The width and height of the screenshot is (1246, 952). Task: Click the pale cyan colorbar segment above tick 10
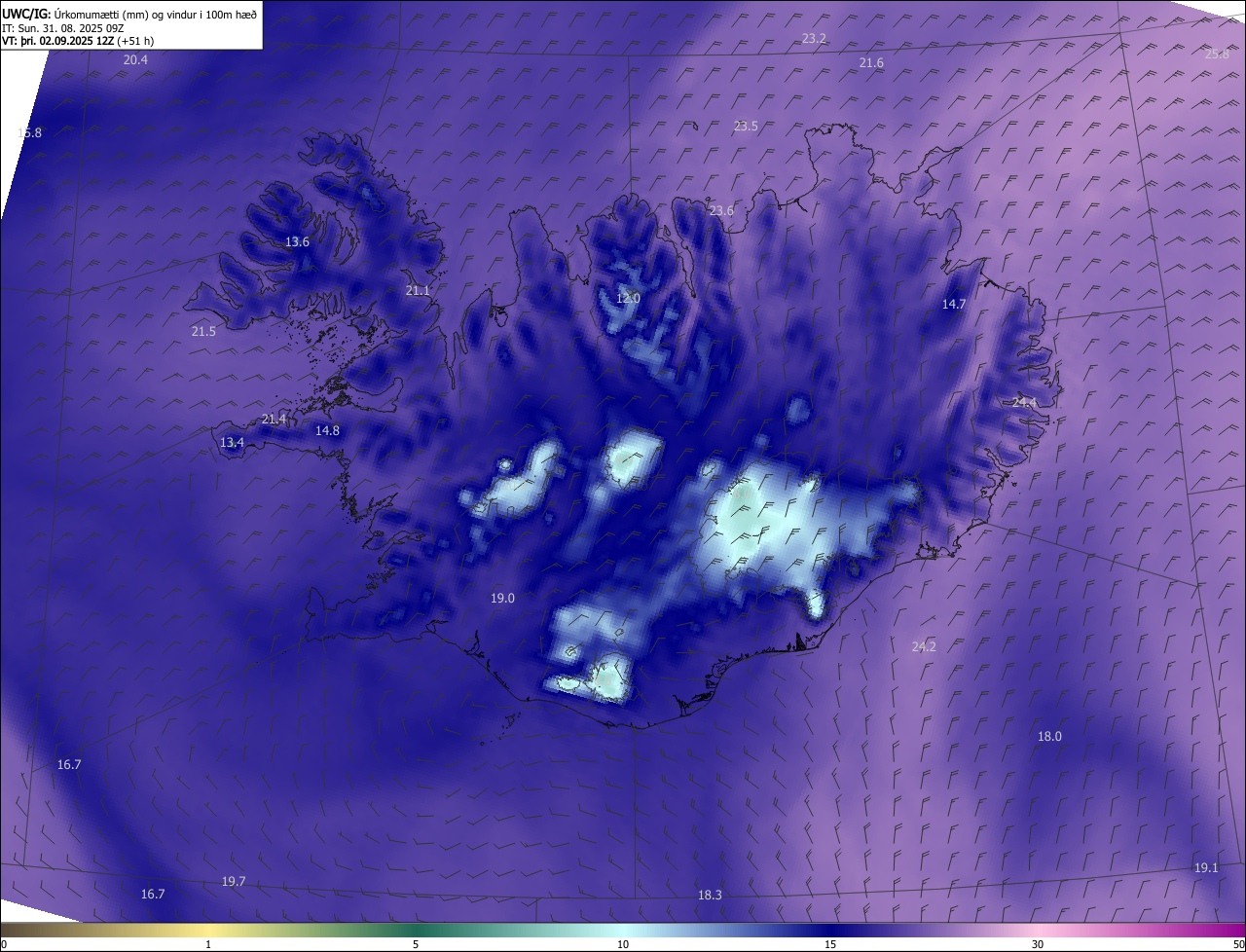[x=623, y=931]
